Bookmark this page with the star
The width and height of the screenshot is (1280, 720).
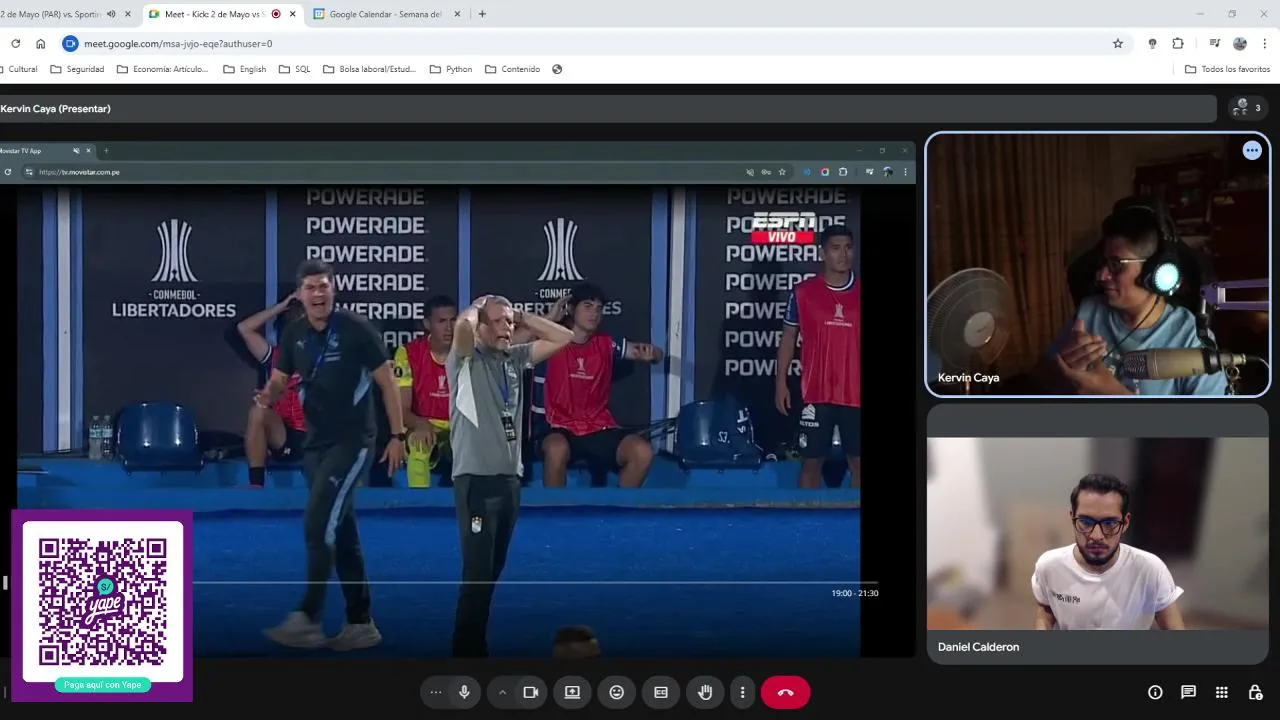(x=1118, y=43)
